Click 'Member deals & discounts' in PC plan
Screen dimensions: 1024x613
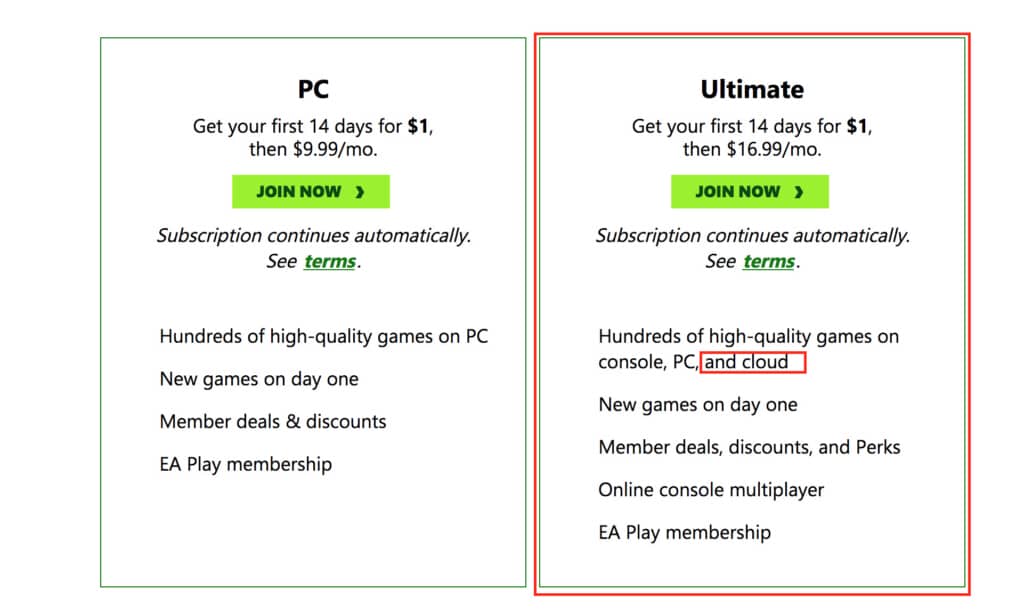(x=273, y=422)
